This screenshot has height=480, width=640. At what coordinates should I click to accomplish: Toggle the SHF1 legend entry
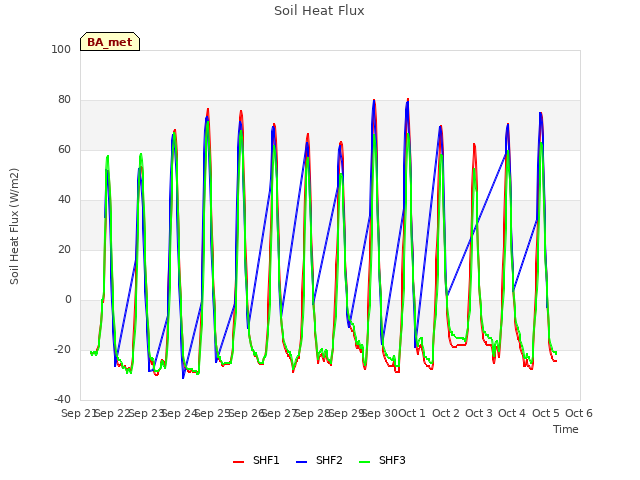pyautogui.click(x=256, y=460)
